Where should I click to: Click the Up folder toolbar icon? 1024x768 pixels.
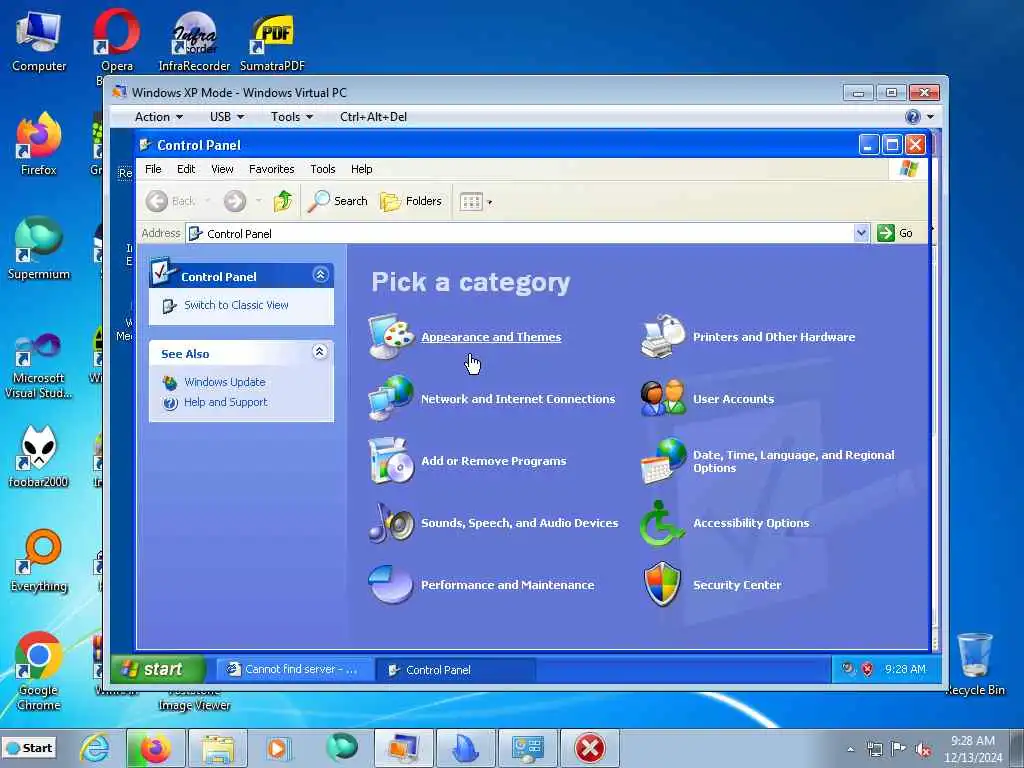(x=283, y=201)
